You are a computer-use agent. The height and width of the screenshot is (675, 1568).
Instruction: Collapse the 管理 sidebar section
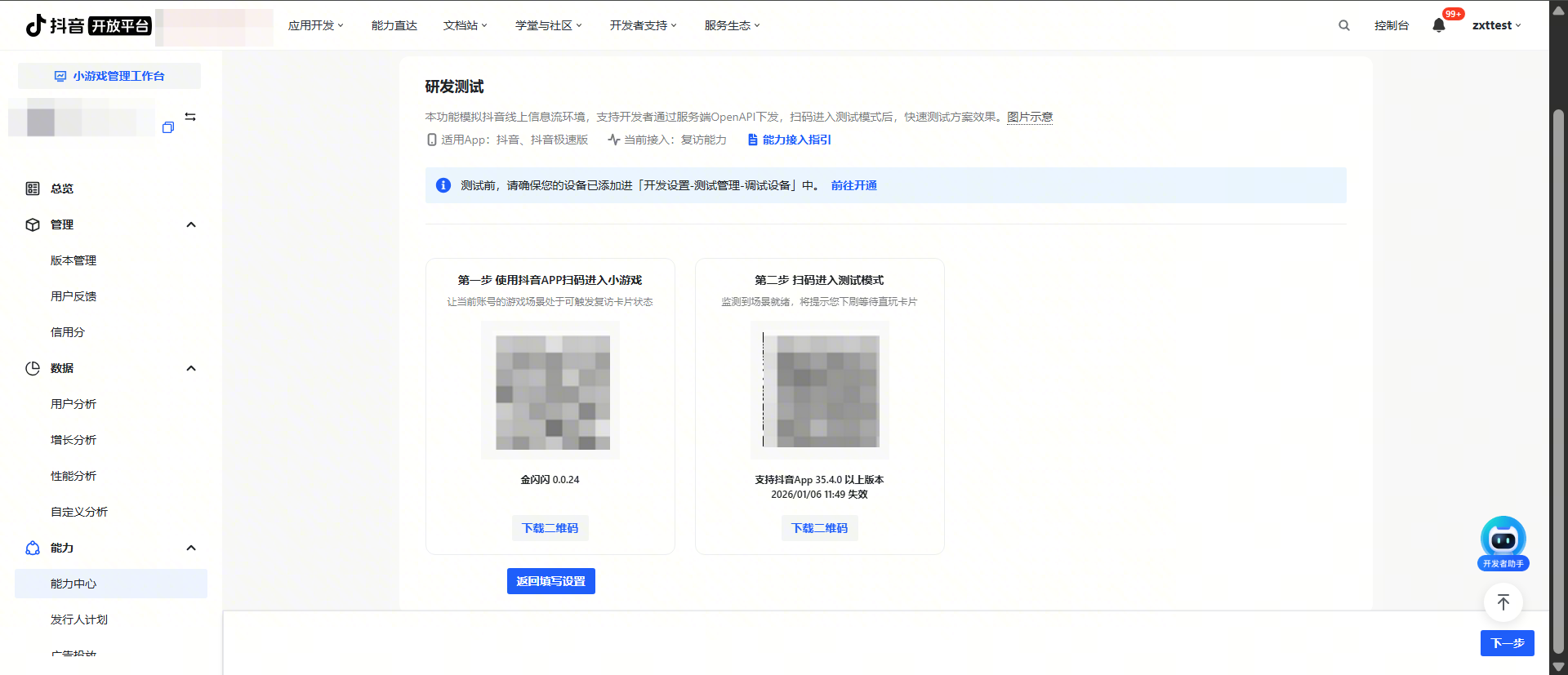click(x=191, y=224)
